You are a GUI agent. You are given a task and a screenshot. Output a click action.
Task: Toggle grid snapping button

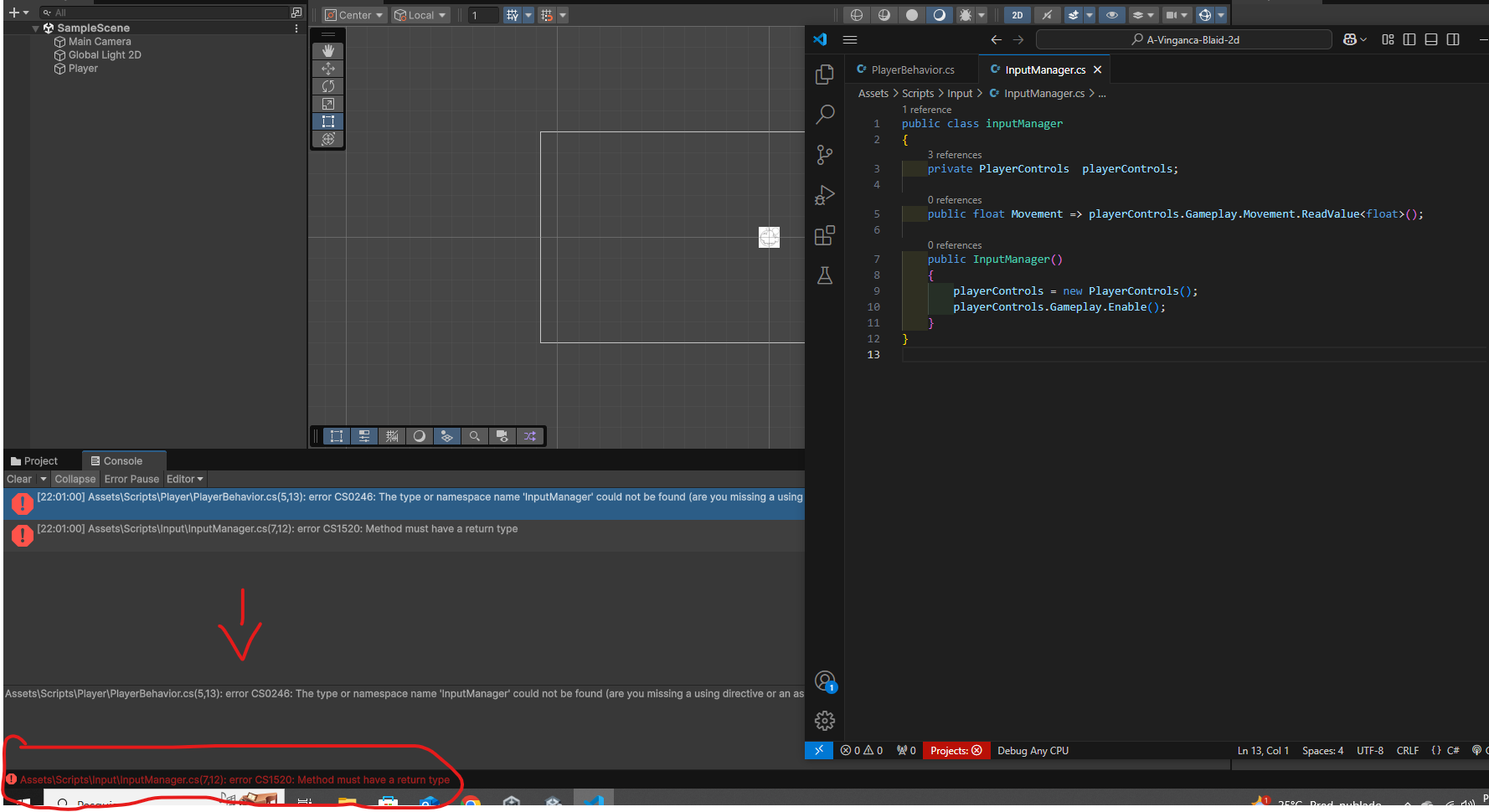tap(547, 15)
